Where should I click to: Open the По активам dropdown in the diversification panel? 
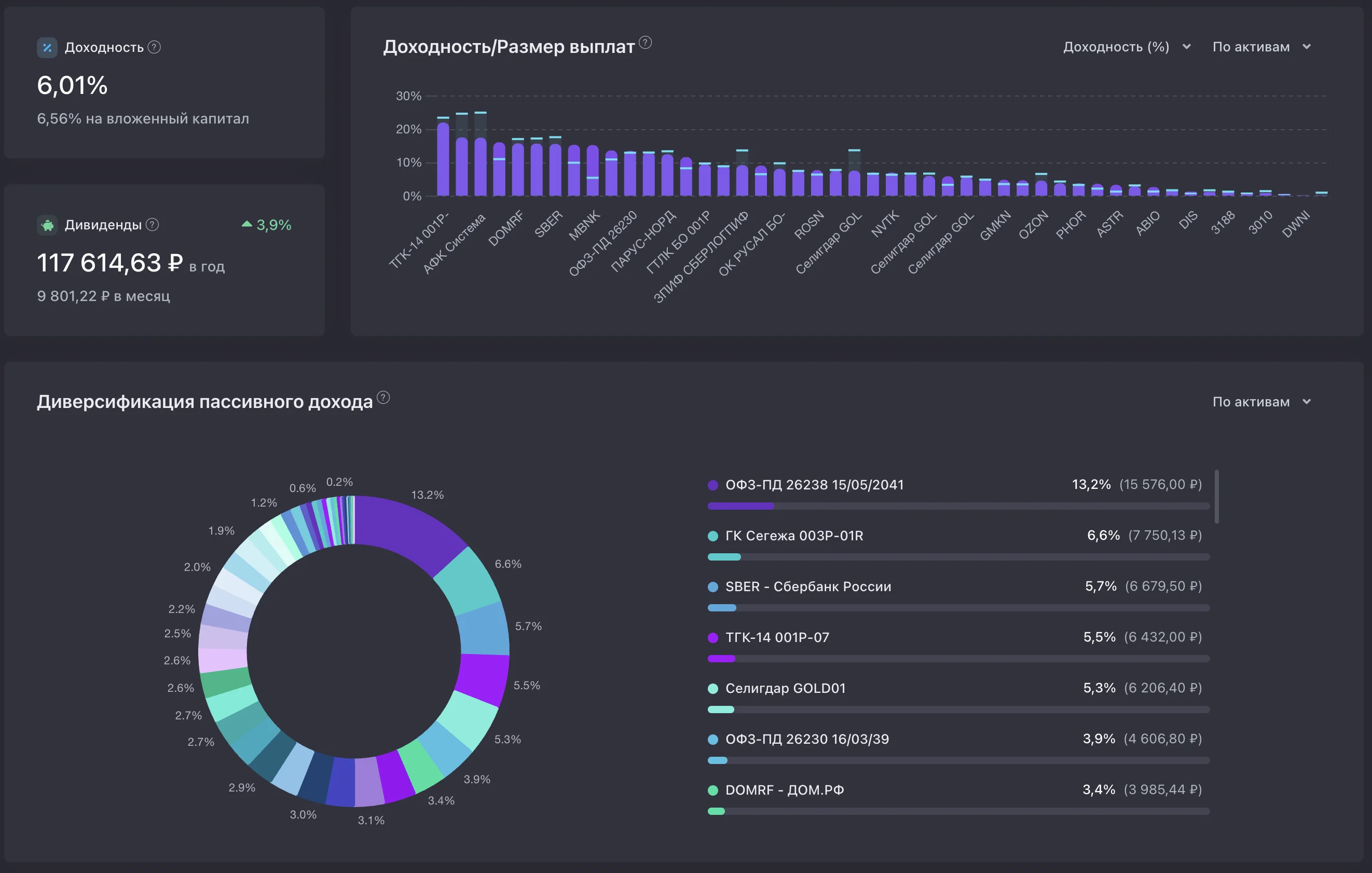1261,402
